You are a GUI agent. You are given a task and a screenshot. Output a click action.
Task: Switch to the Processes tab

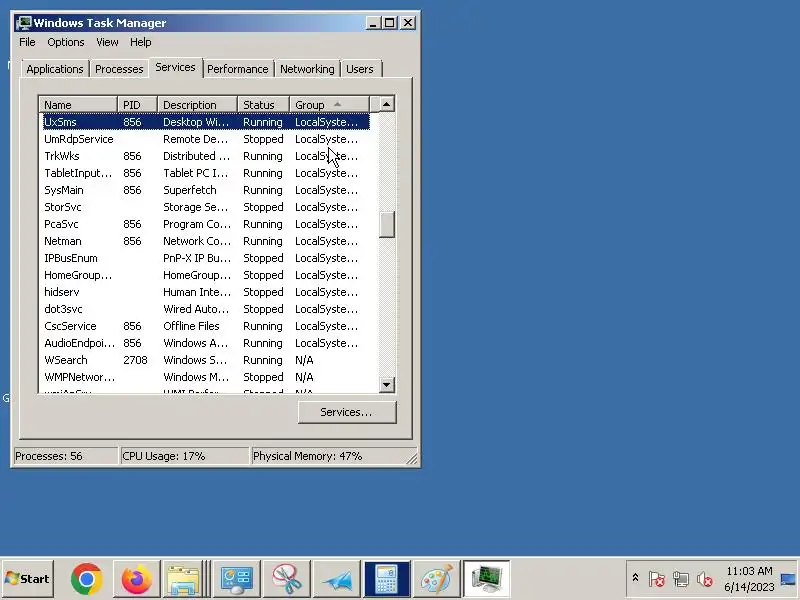119,69
